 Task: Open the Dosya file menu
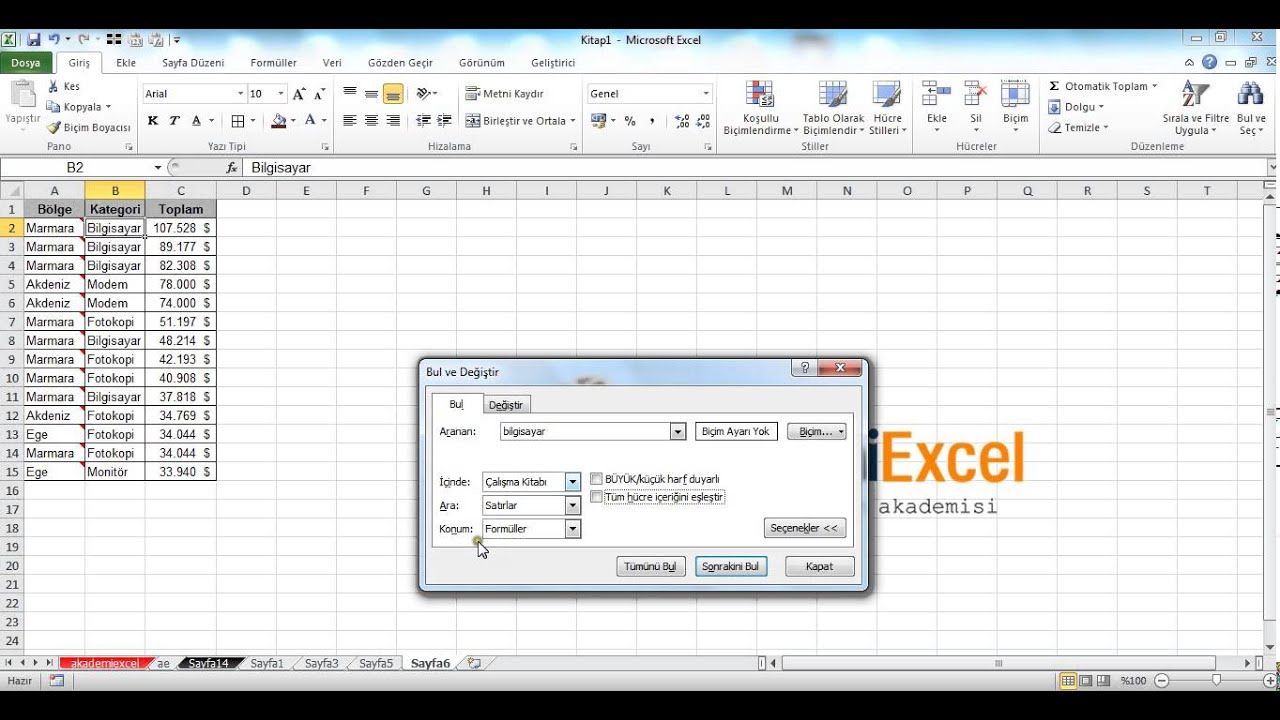pyautogui.click(x=26, y=62)
